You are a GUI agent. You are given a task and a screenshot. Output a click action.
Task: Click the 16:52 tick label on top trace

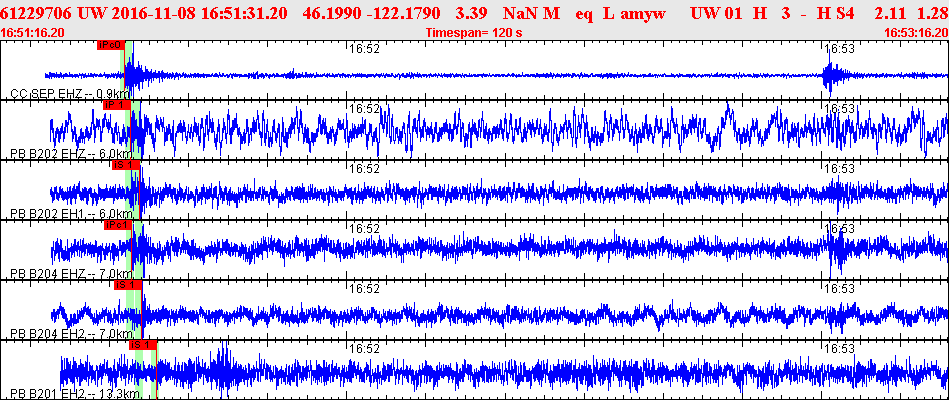click(x=364, y=48)
